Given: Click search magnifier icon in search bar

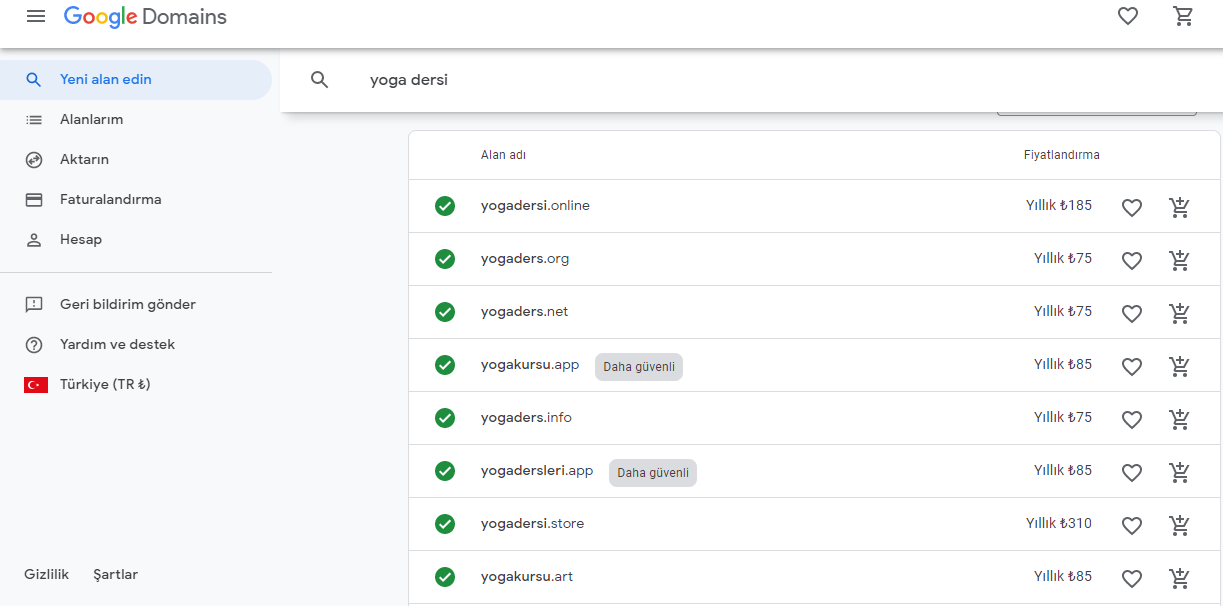Looking at the screenshot, I should (320, 80).
